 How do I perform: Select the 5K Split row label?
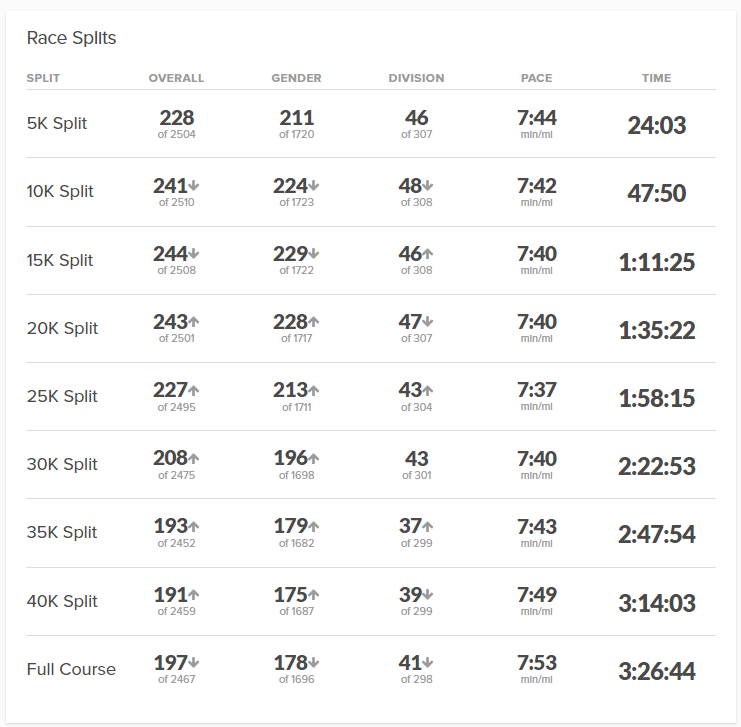(x=57, y=124)
